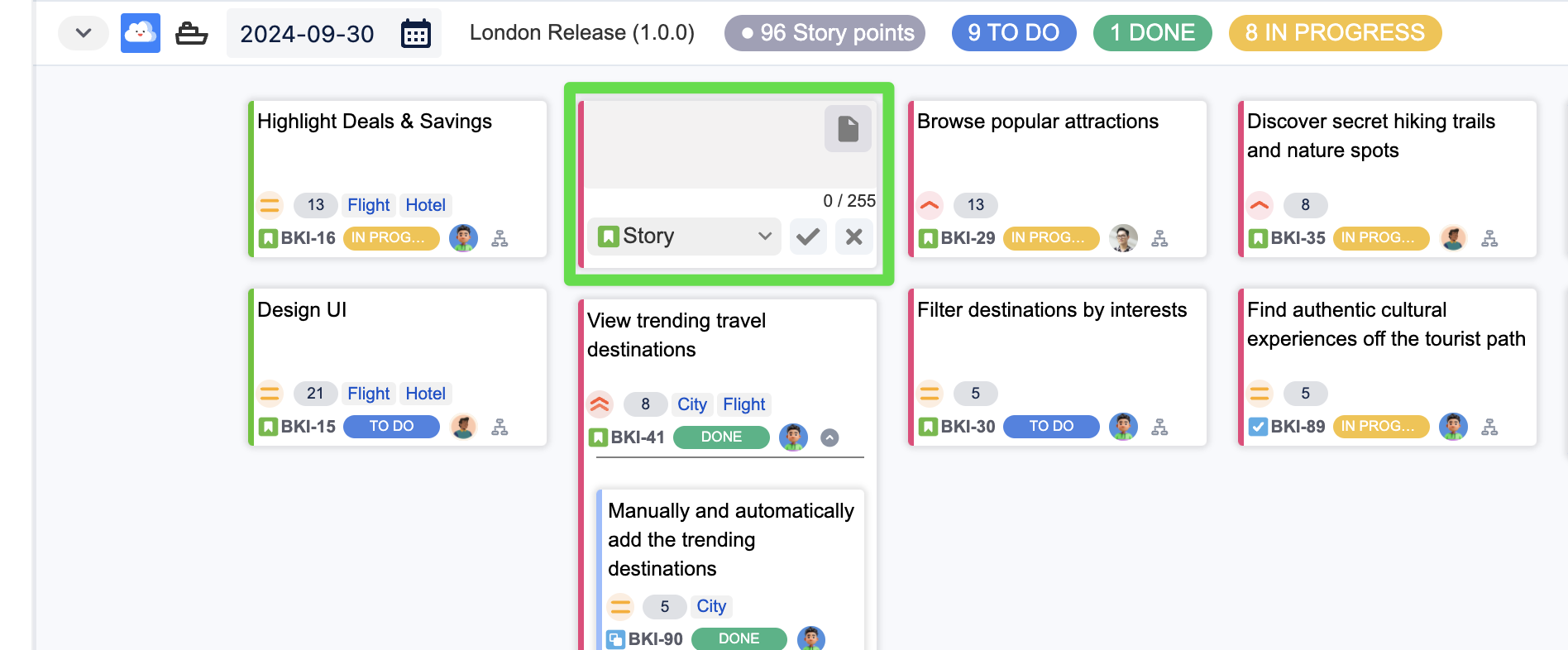Click the cloud icon in the release header

pyautogui.click(x=140, y=33)
